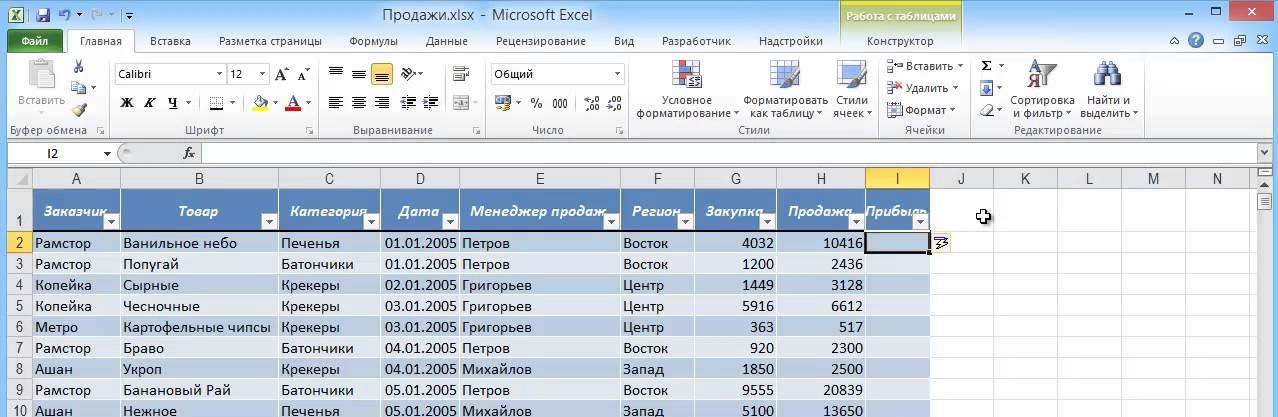Click inside the formula bar input
This screenshot has width=1278, height=417.
point(727,153)
